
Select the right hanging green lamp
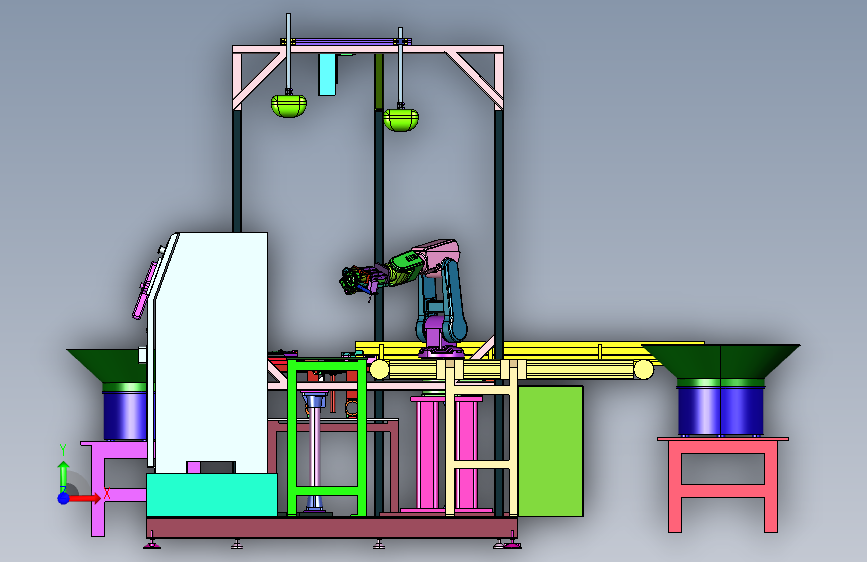tap(401, 119)
